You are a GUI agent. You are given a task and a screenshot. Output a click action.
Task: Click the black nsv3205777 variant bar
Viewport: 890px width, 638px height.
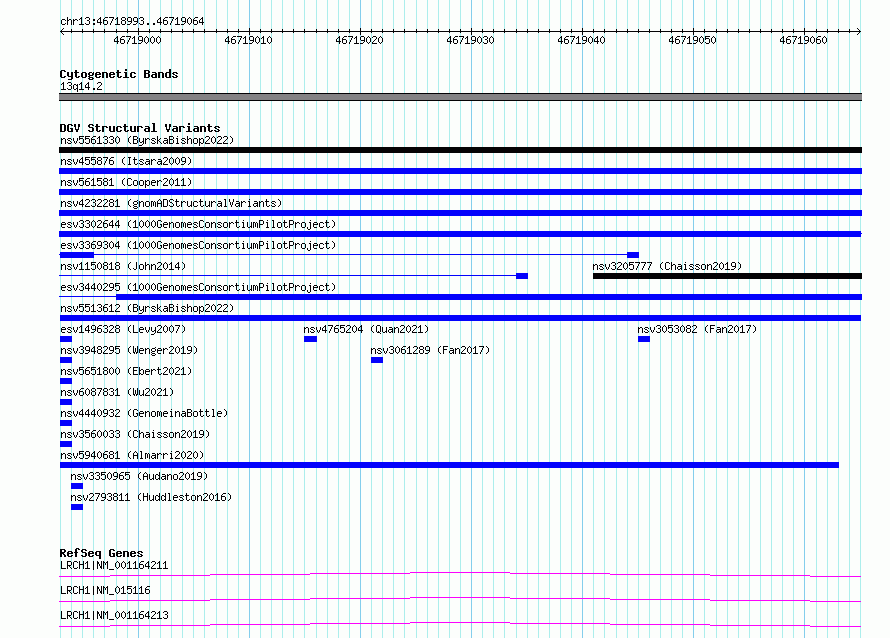[727, 276]
